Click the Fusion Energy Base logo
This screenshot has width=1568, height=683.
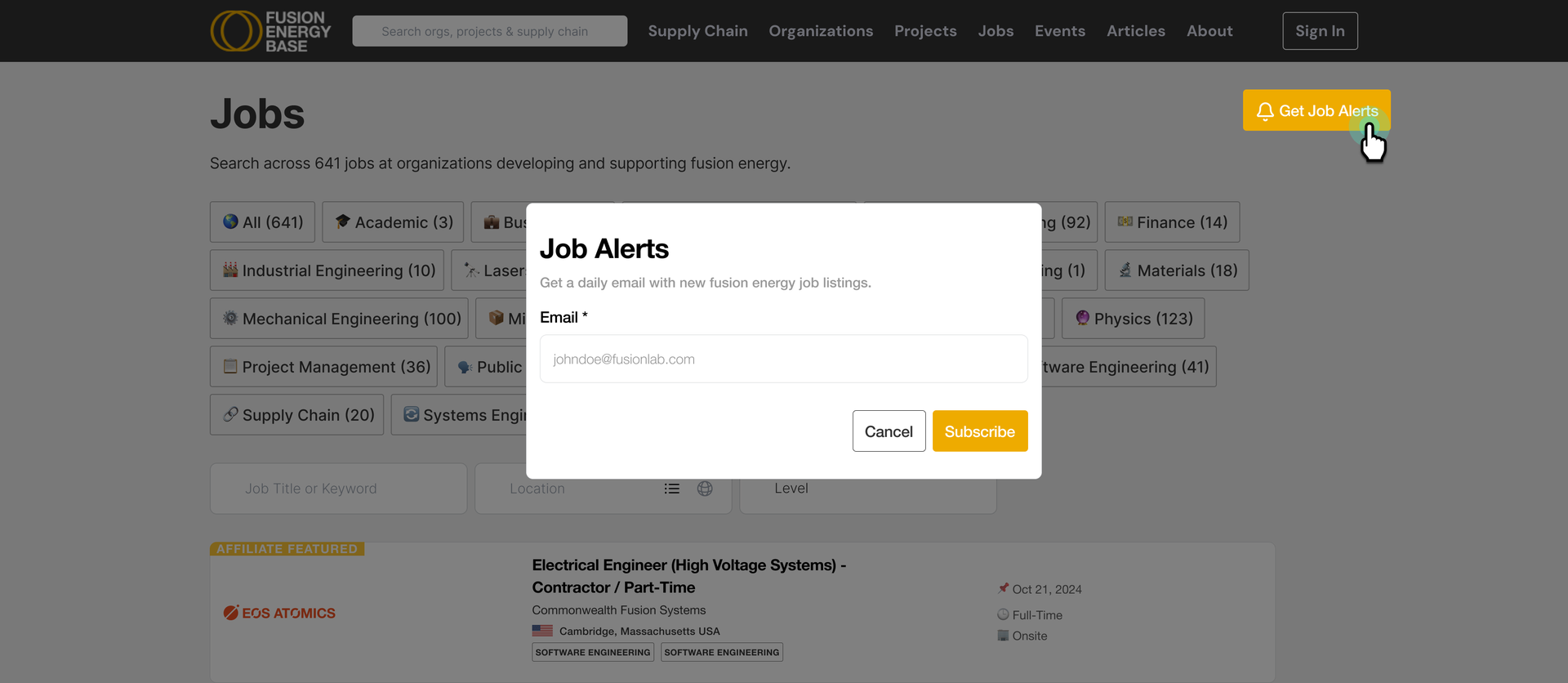tap(270, 31)
